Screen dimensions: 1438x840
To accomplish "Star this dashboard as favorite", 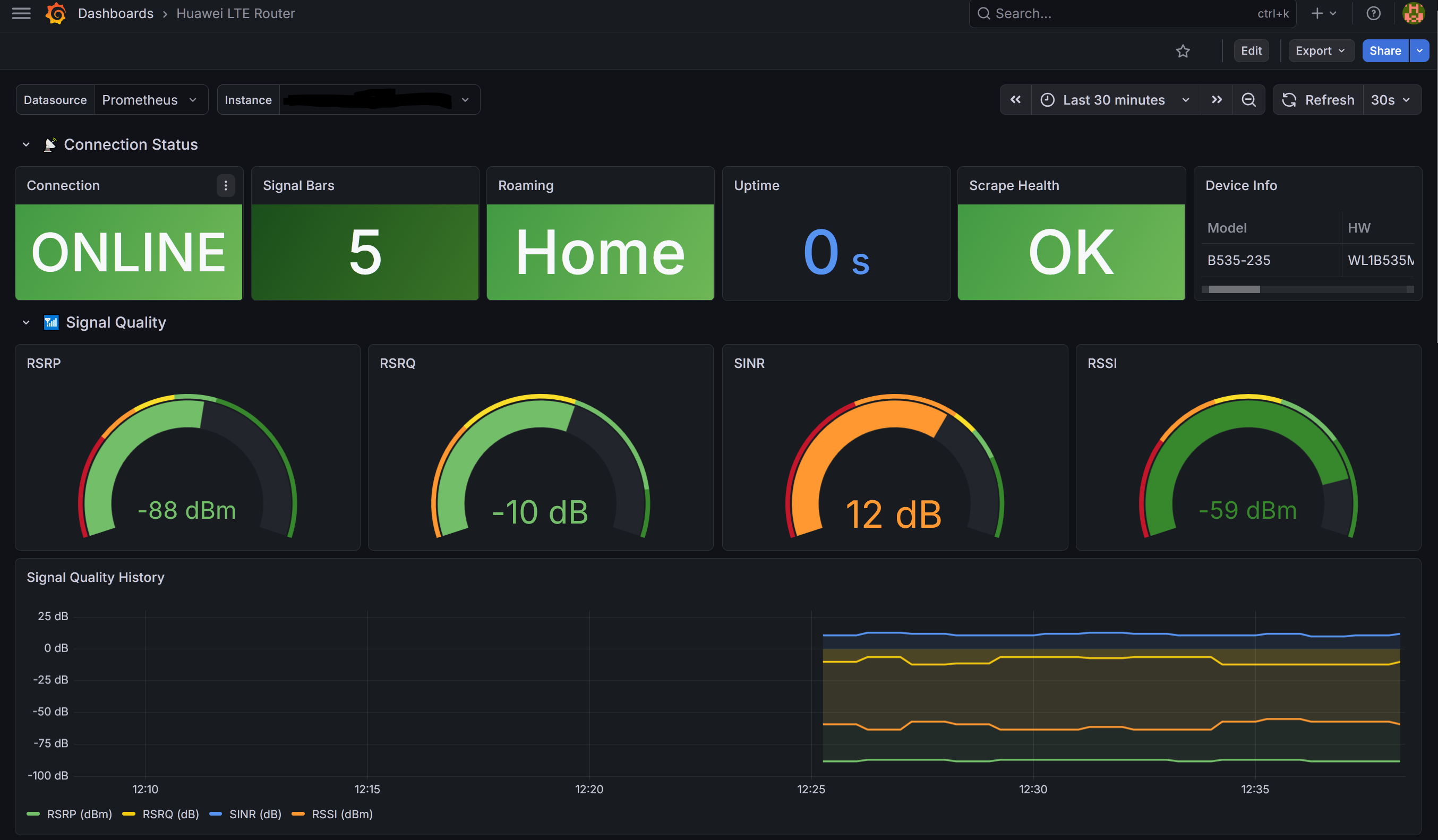I will tap(1183, 51).
